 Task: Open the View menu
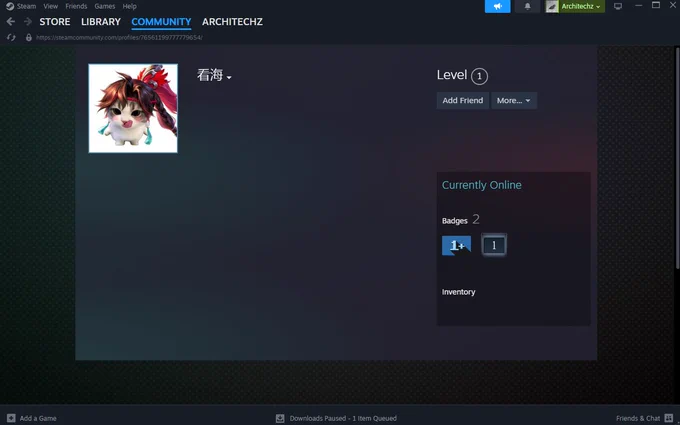coord(50,6)
